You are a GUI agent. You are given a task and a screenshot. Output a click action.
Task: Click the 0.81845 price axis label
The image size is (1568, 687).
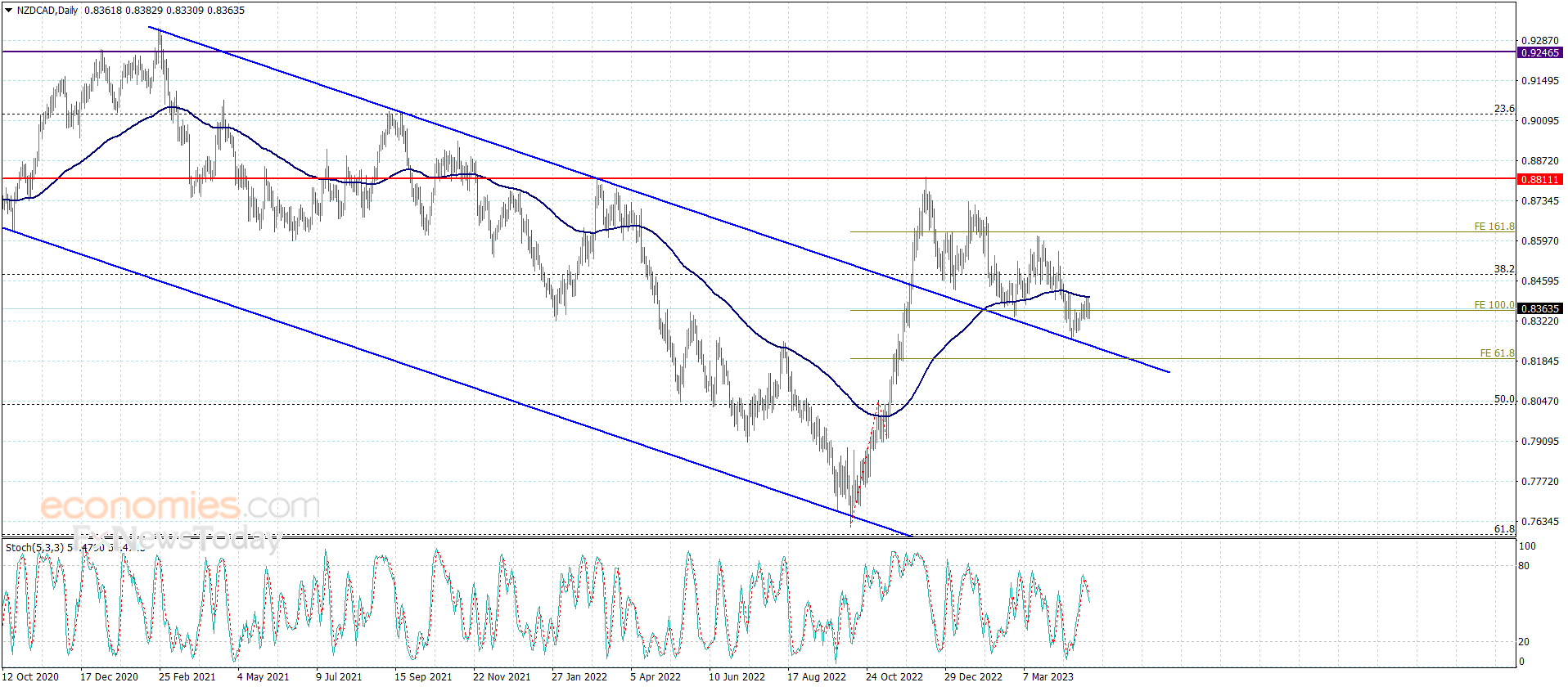1539,361
